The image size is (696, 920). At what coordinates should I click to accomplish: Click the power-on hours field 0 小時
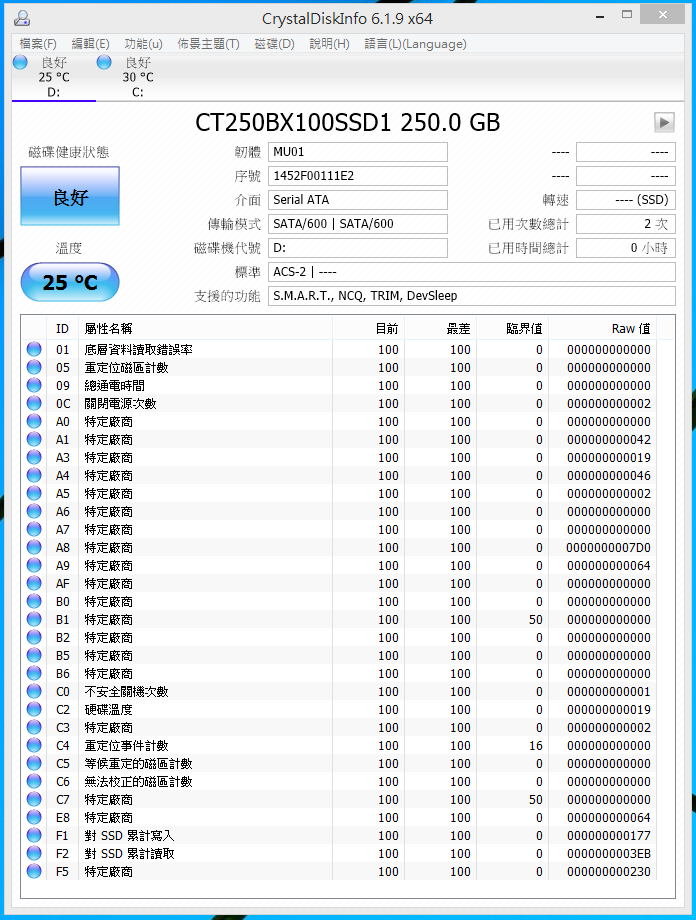[626, 248]
